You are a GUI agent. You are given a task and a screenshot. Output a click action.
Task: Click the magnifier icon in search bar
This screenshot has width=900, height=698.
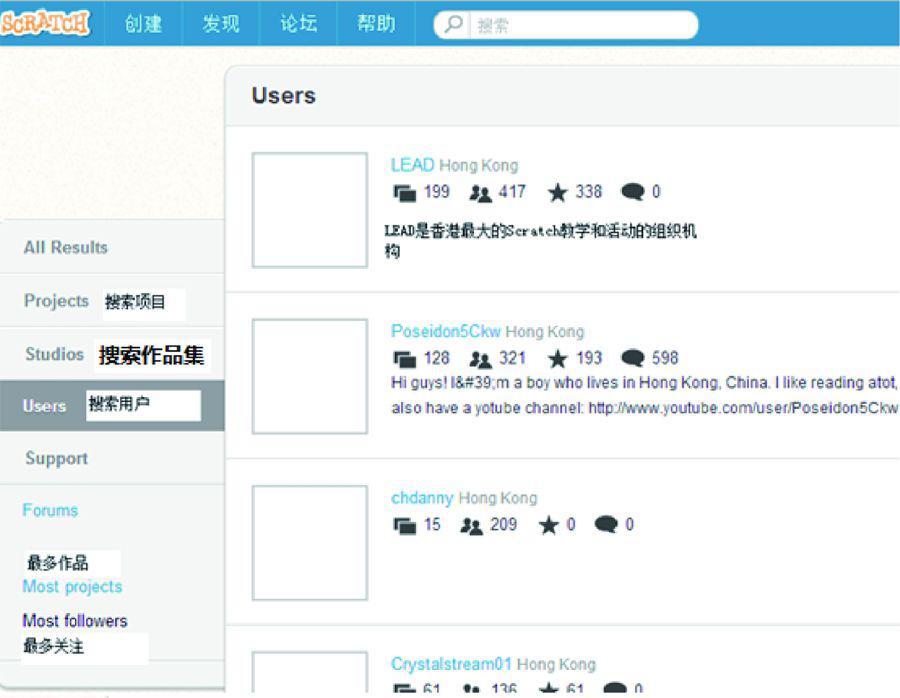tap(454, 25)
